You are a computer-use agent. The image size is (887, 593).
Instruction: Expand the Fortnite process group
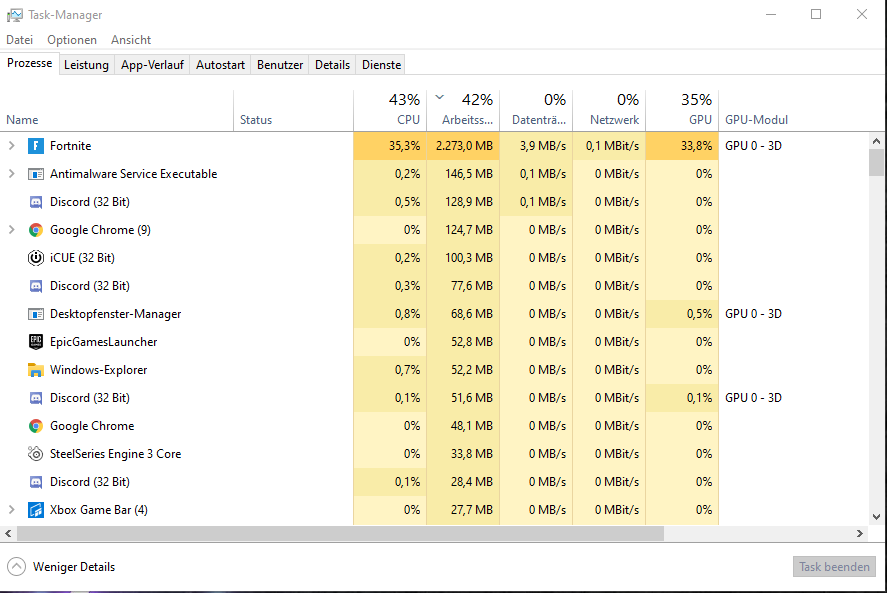(x=11, y=146)
